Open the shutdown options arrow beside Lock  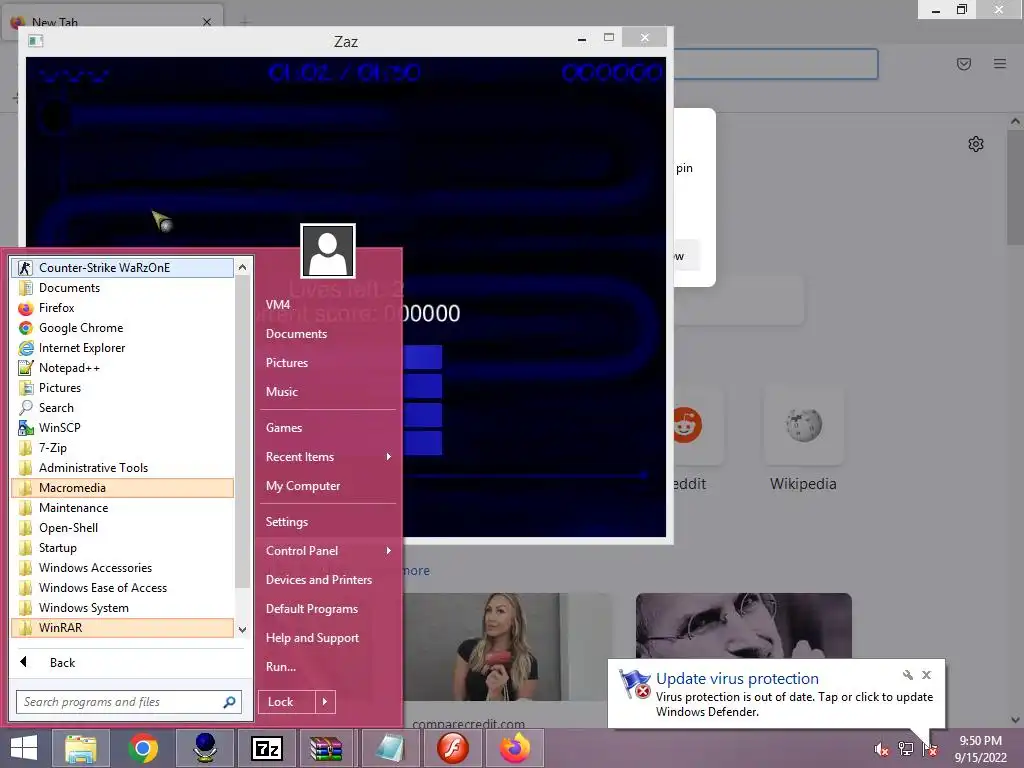[x=325, y=702]
